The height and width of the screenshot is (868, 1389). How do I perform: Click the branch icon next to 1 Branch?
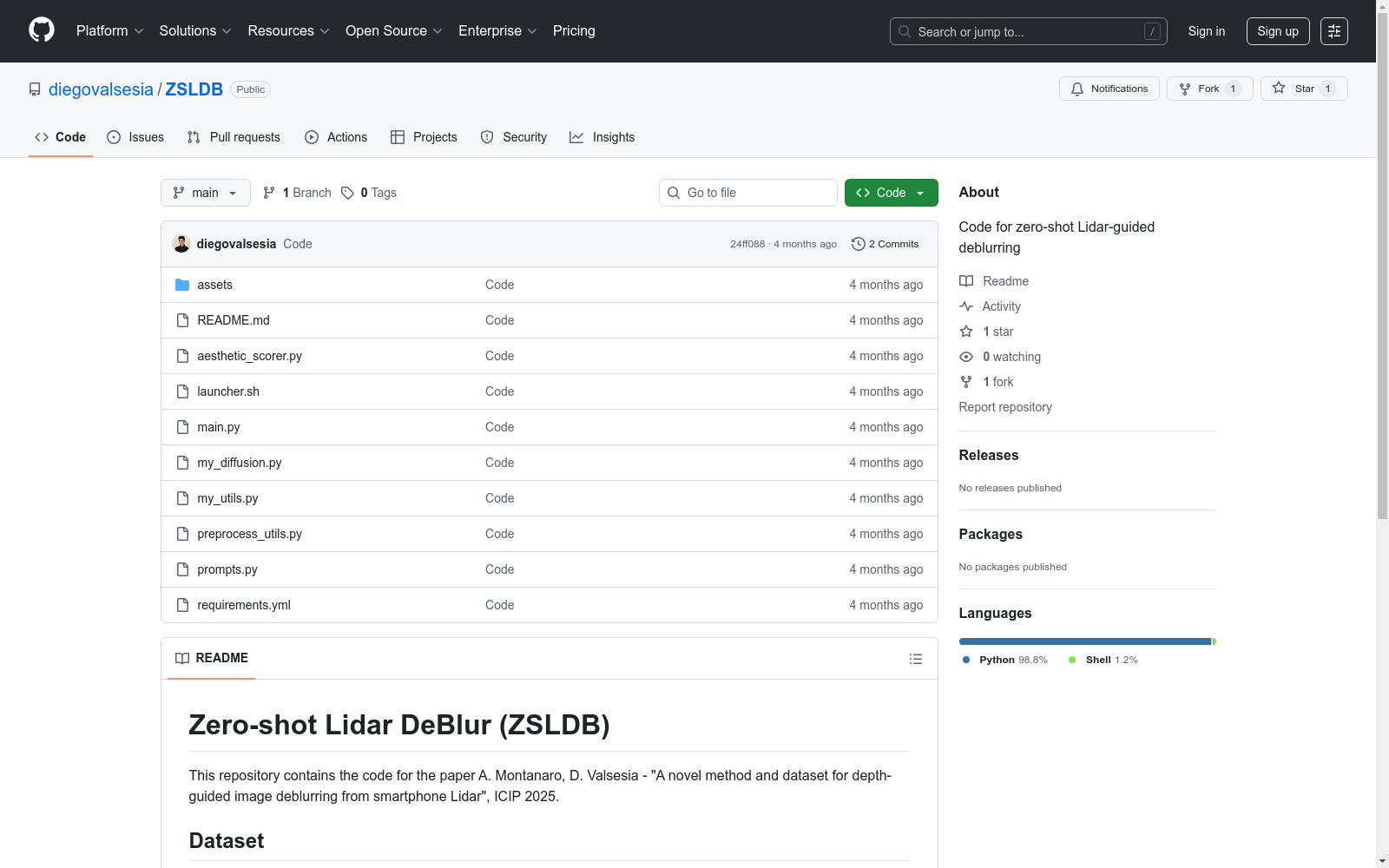click(269, 193)
